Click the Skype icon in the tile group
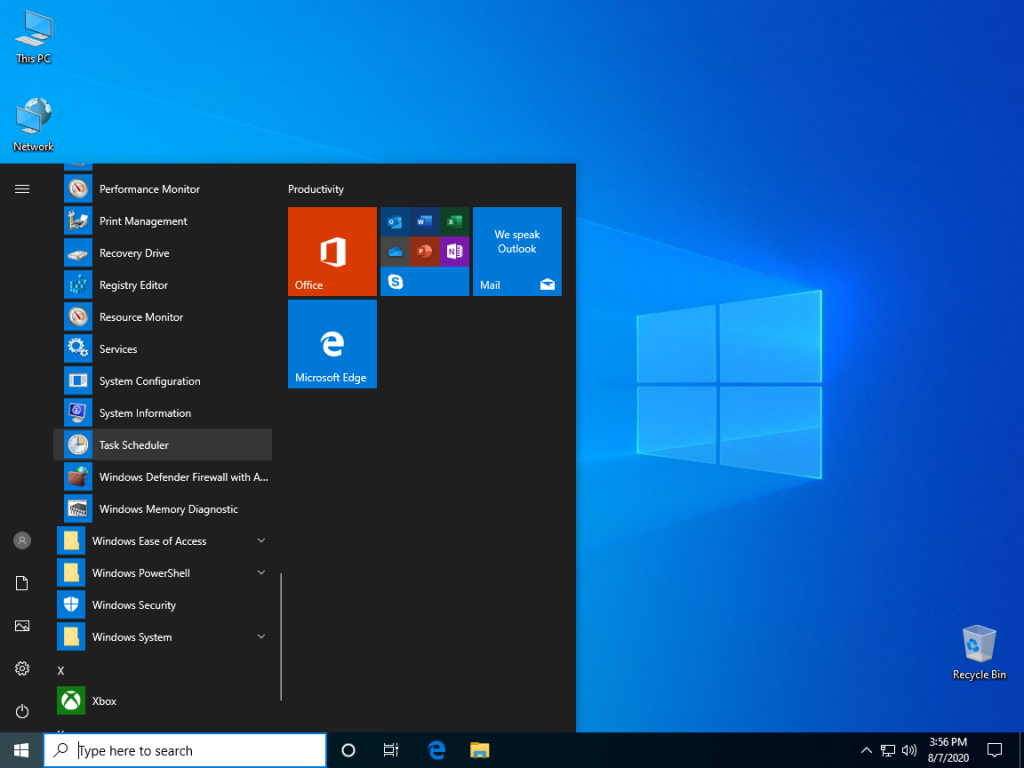 coord(395,281)
